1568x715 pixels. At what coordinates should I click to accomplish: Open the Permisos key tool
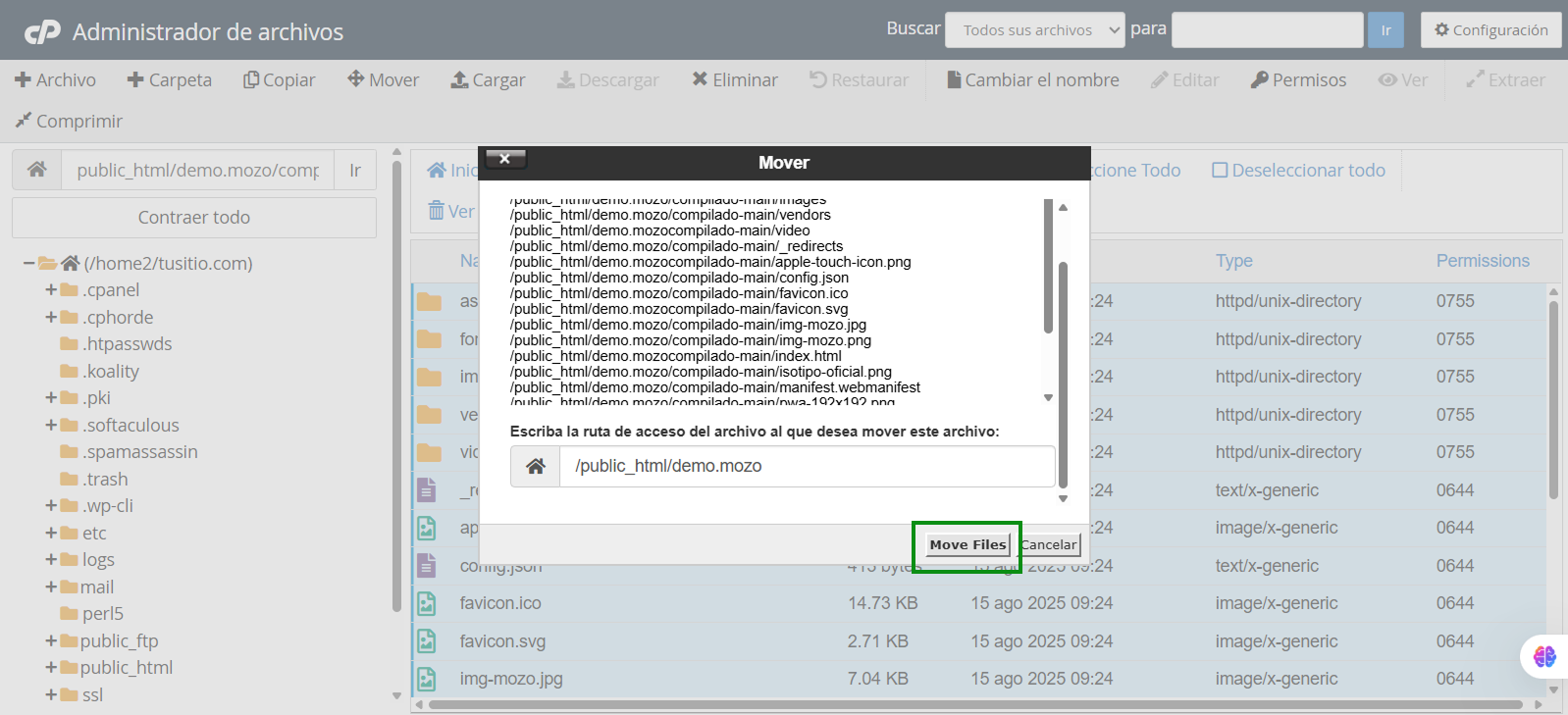pos(1298,79)
